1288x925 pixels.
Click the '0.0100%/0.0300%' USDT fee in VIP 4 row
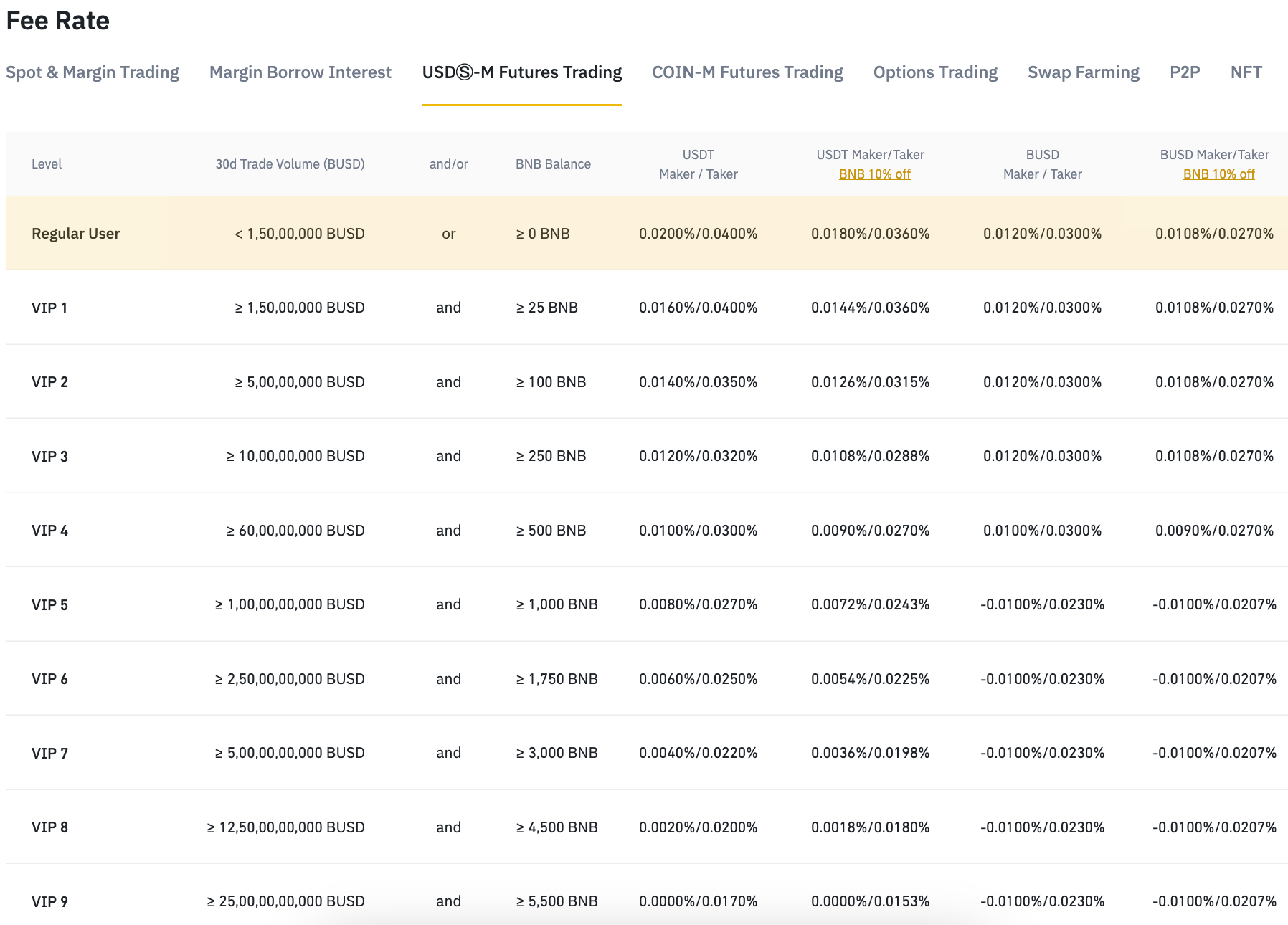coord(699,531)
